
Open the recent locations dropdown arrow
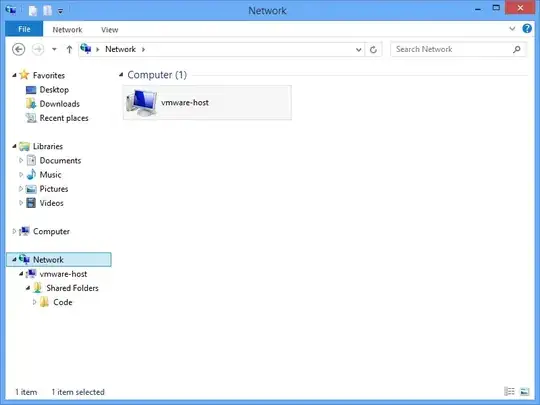pos(54,49)
